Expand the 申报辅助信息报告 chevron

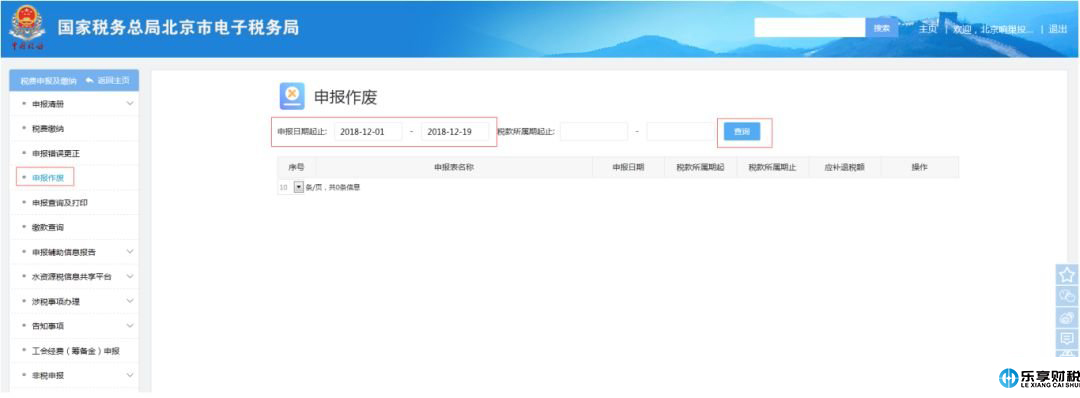tap(129, 252)
